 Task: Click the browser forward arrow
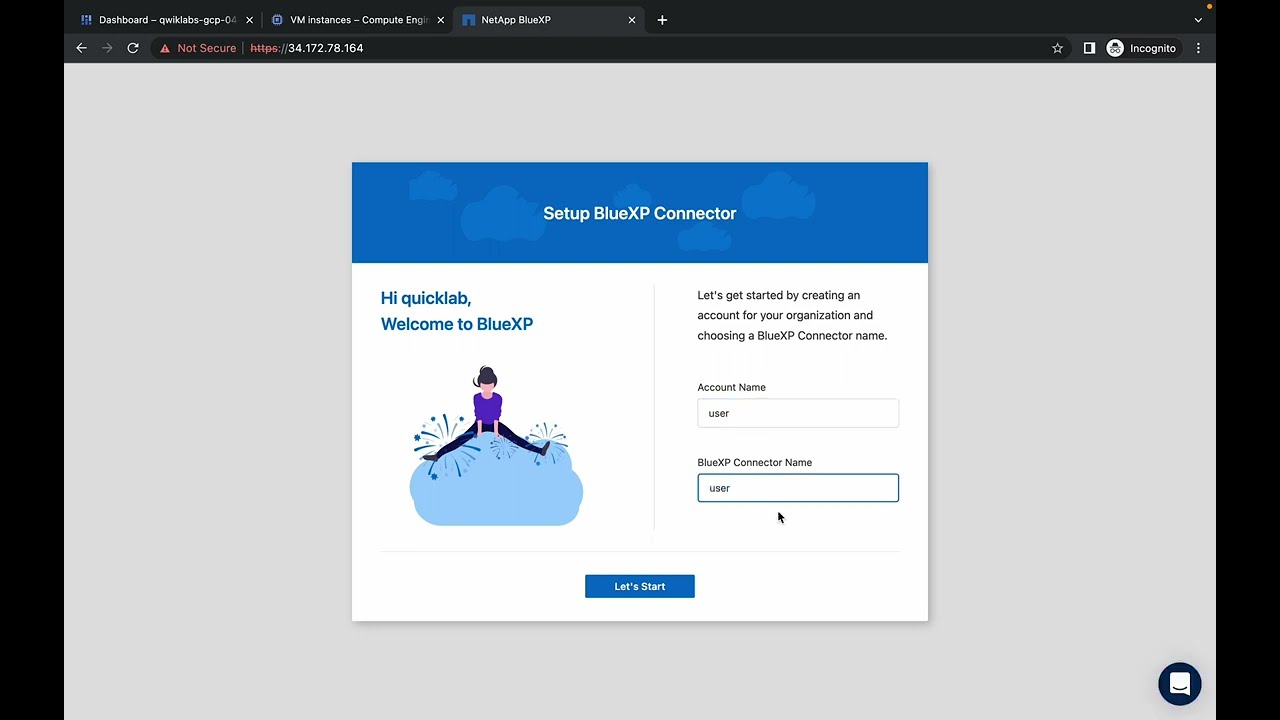click(x=107, y=48)
